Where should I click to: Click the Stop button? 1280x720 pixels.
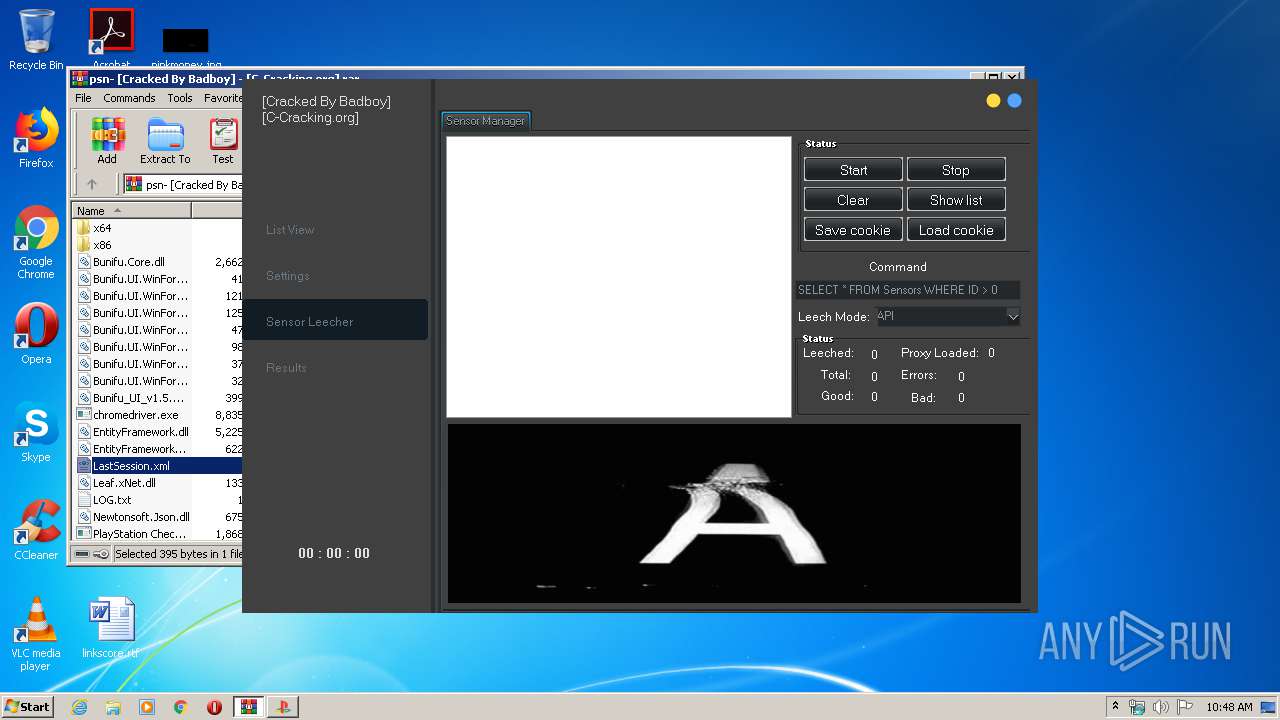tap(956, 170)
